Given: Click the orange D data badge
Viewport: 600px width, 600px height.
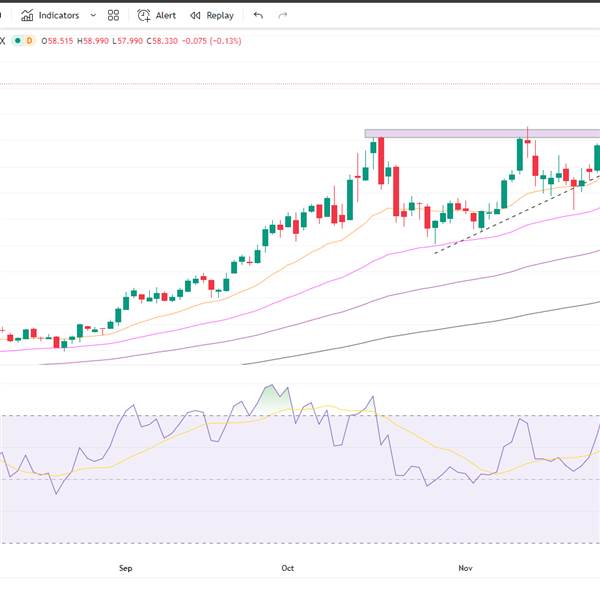Looking at the screenshot, I should [x=29, y=41].
